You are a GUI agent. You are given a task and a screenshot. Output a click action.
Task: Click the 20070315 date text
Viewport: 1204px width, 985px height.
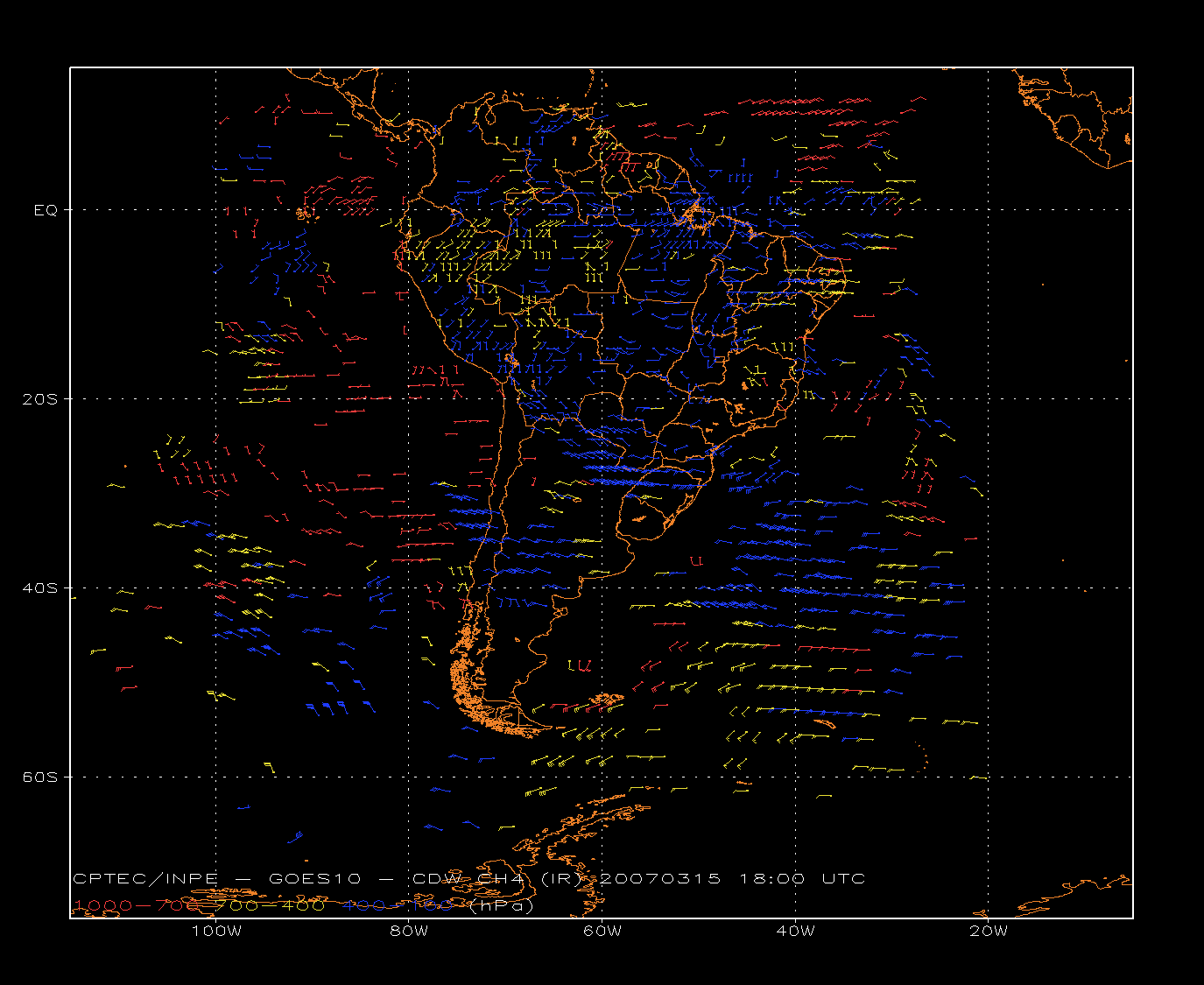(662, 879)
